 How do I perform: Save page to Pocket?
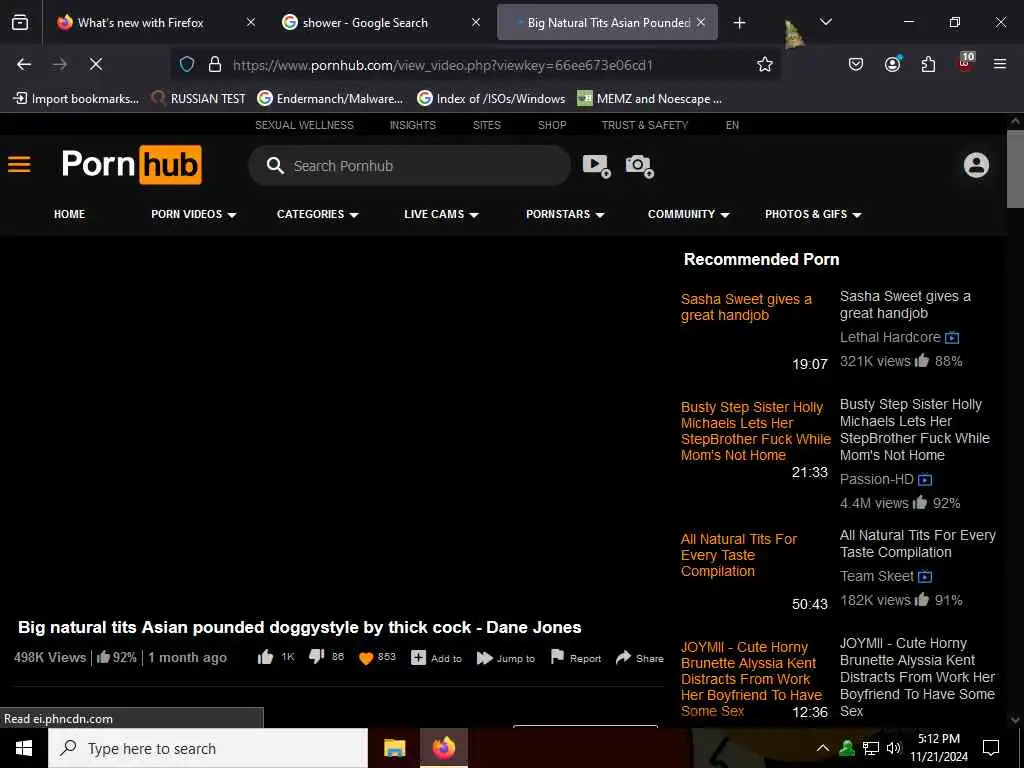pyautogui.click(x=856, y=64)
